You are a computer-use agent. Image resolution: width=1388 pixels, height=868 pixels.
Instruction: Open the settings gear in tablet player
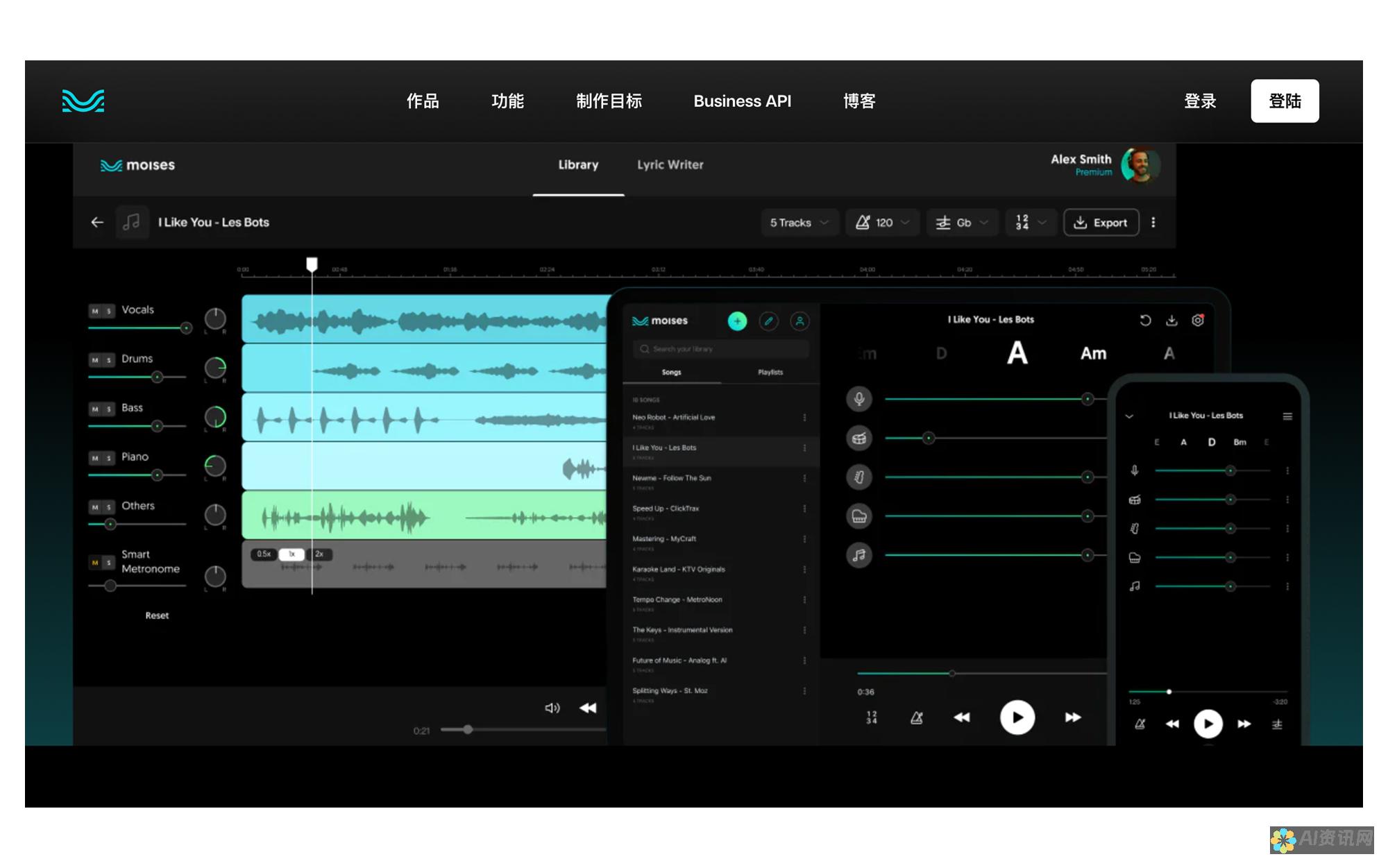coord(1198,320)
